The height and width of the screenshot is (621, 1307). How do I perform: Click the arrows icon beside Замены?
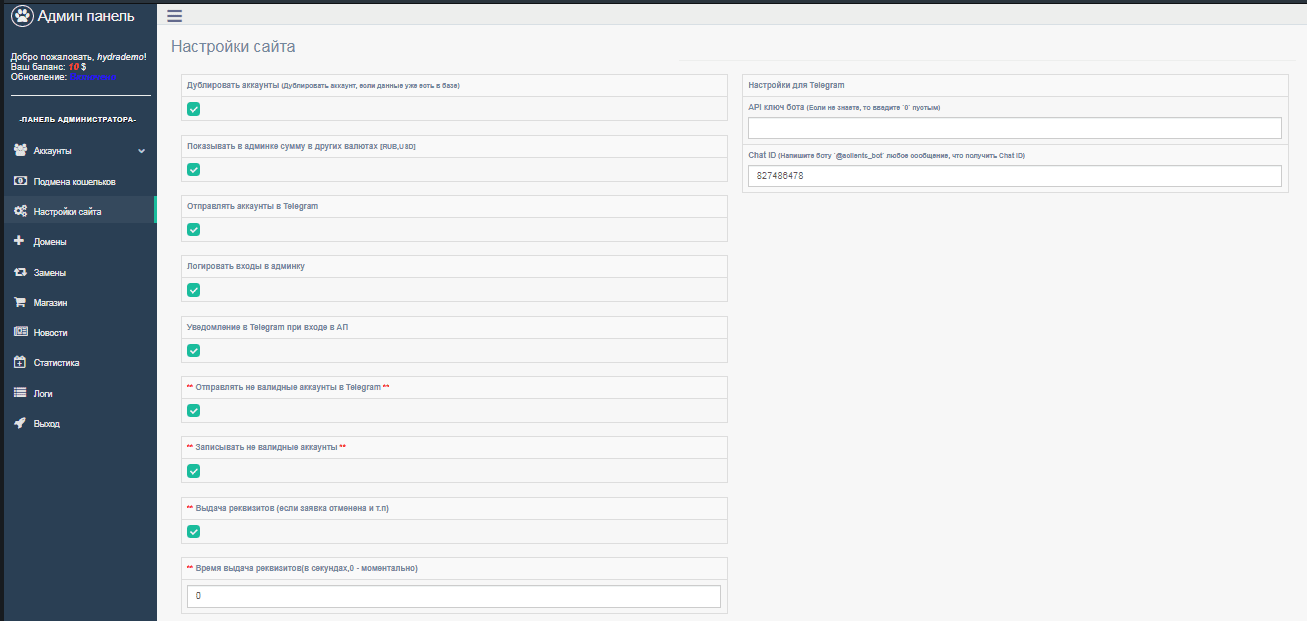(x=20, y=272)
